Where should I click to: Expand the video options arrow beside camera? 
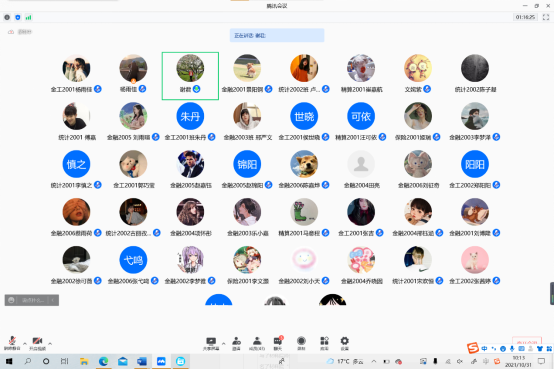[x=50, y=343]
